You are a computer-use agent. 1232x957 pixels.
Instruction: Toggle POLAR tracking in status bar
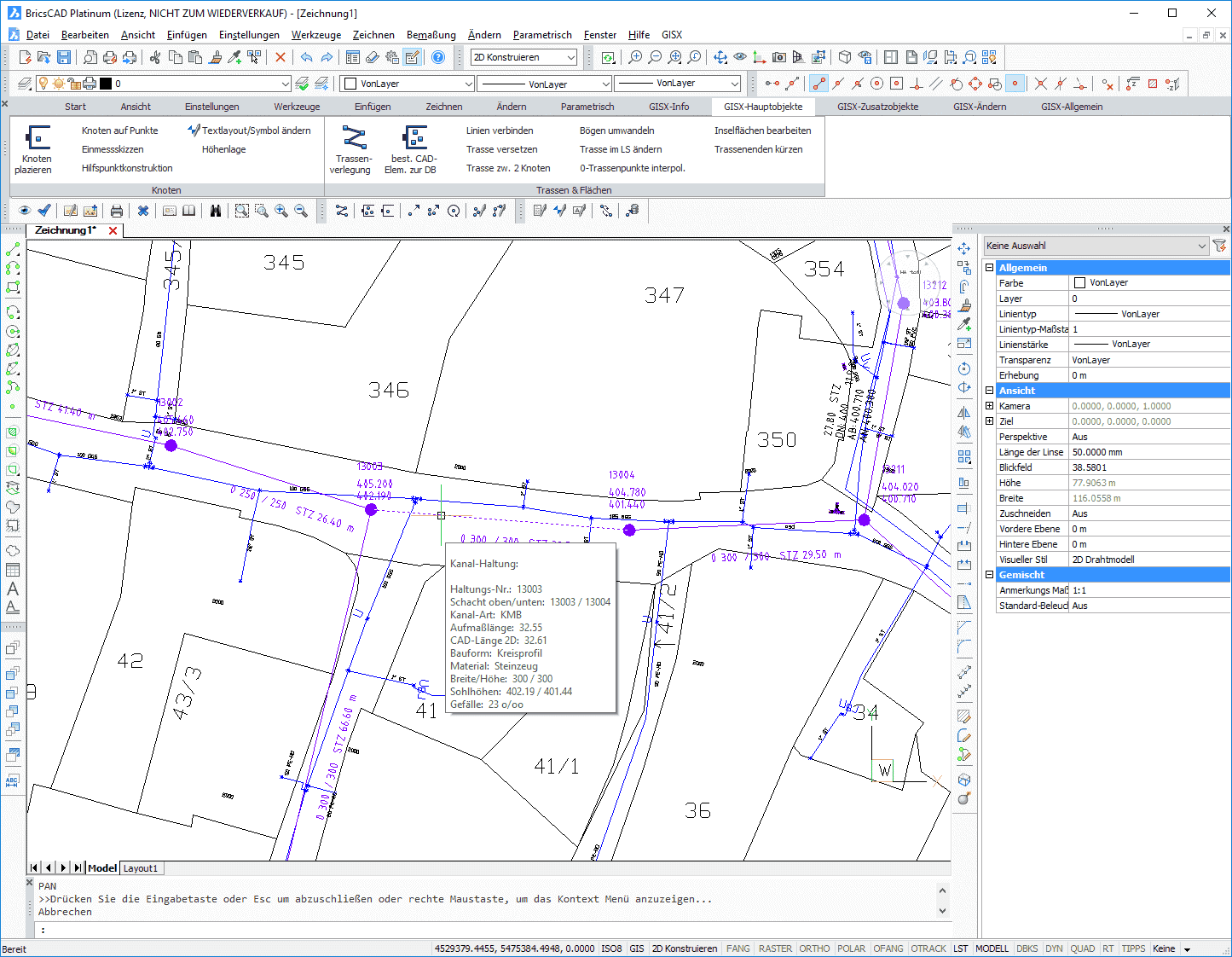(x=851, y=948)
